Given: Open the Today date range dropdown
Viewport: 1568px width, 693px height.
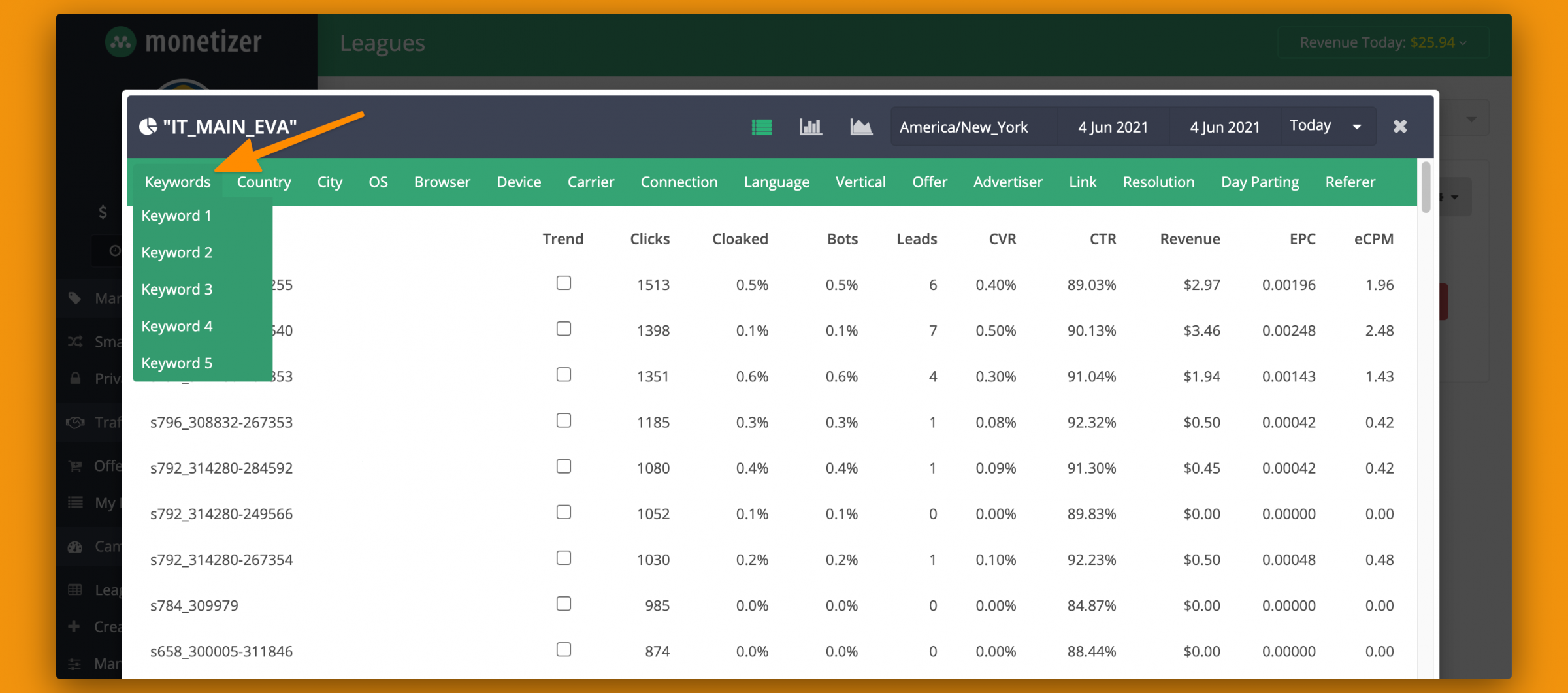Looking at the screenshot, I should point(1326,126).
